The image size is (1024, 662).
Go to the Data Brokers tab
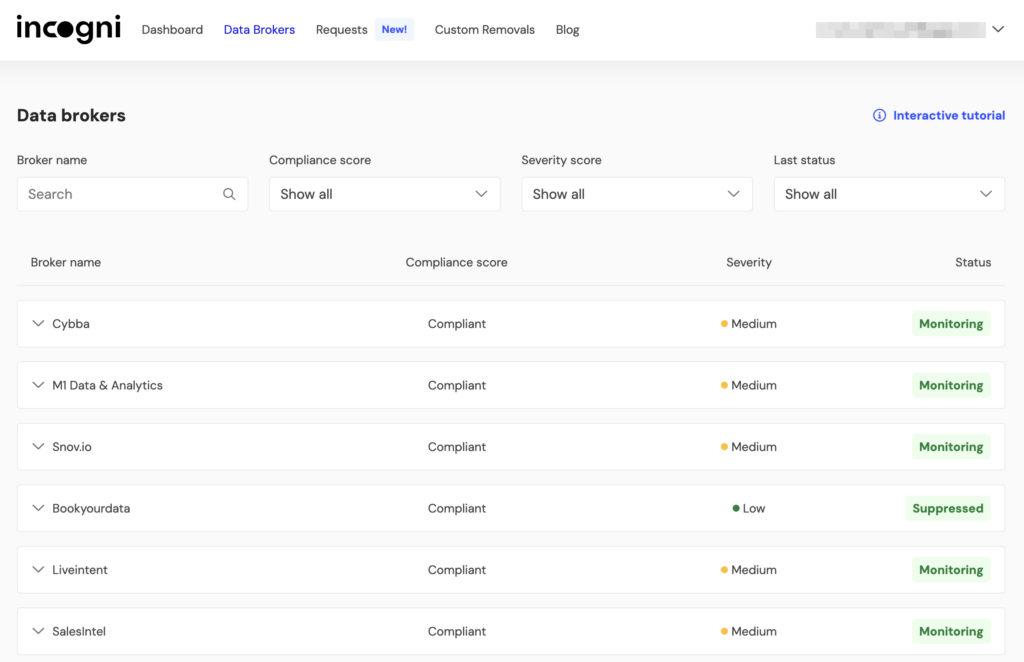click(x=259, y=29)
